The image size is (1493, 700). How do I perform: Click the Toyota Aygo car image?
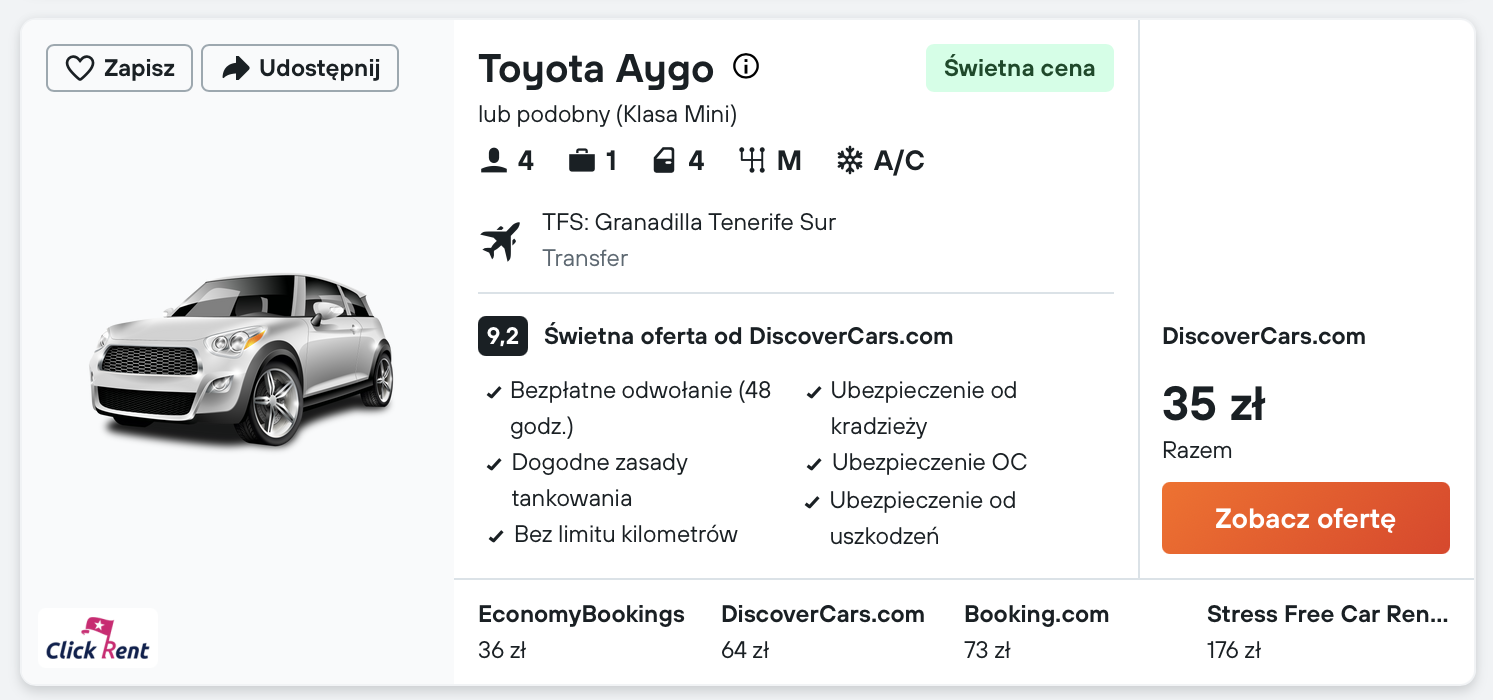245,358
